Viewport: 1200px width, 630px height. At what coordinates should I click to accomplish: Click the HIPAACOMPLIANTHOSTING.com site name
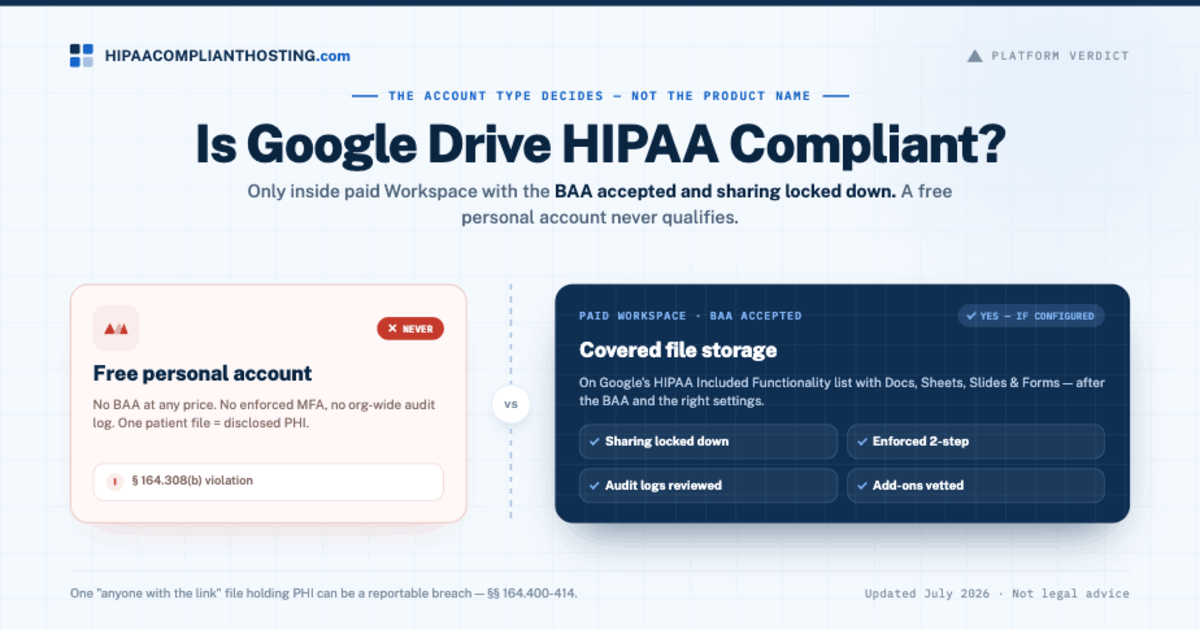pos(227,57)
